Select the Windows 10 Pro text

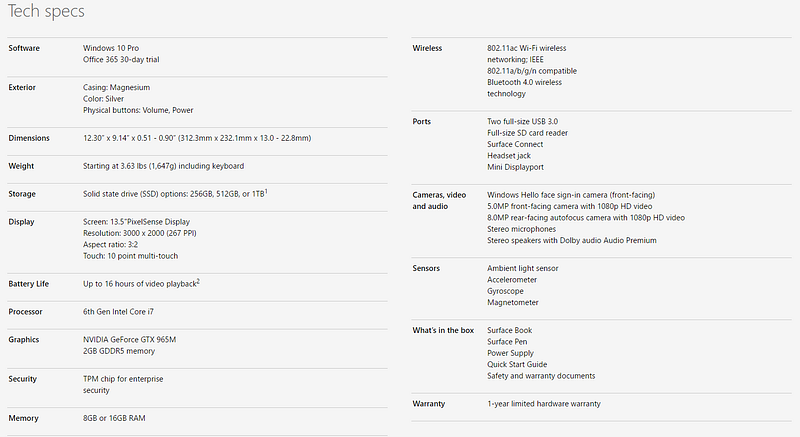[x=111, y=48]
